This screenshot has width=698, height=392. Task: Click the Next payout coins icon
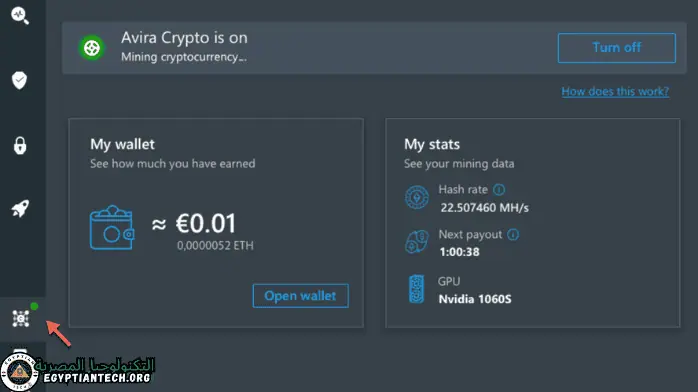(x=417, y=242)
